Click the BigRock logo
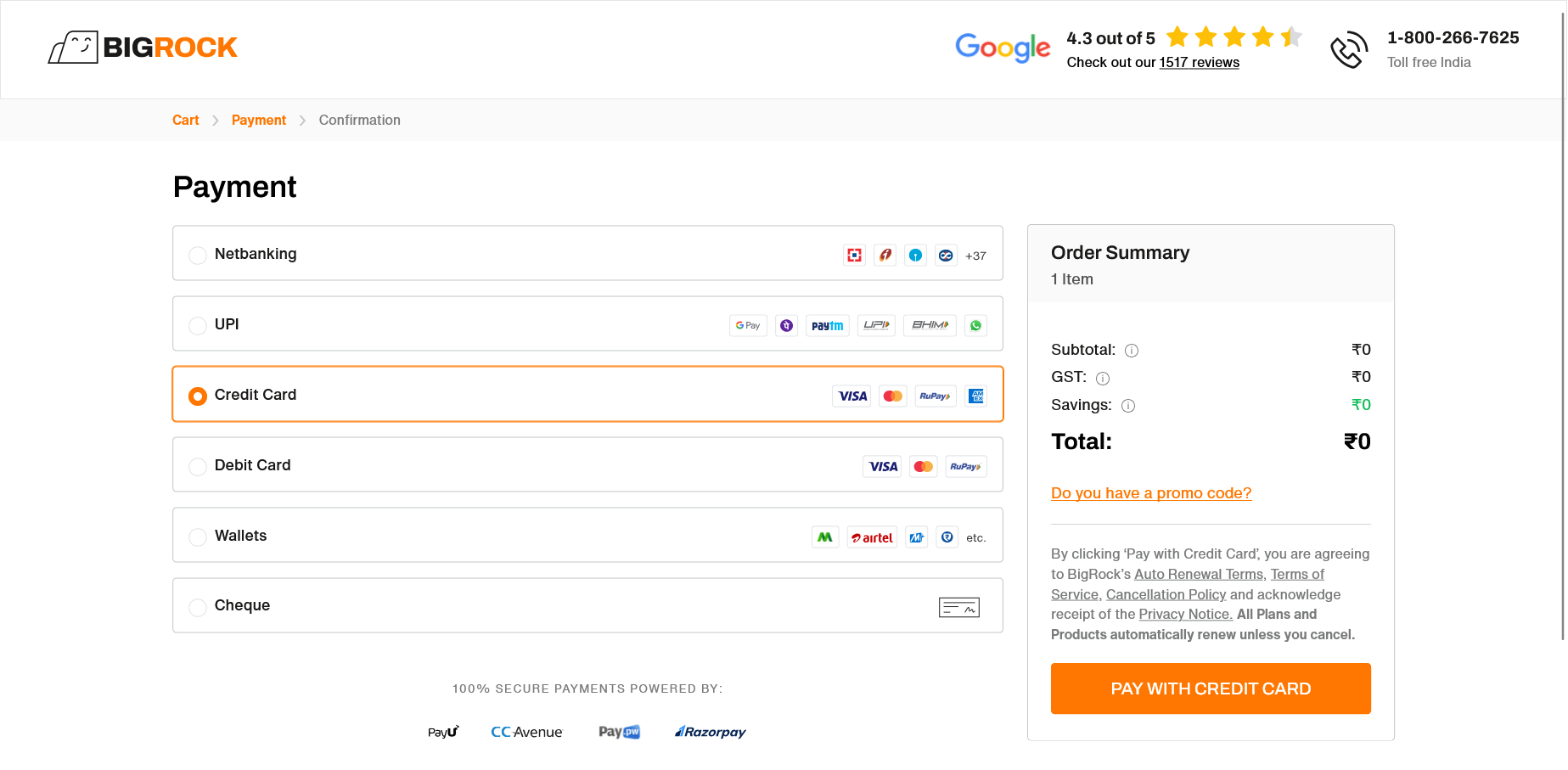Image resolution: width=1568 pixels, height=770 pixels. click(x=143, y=48)
